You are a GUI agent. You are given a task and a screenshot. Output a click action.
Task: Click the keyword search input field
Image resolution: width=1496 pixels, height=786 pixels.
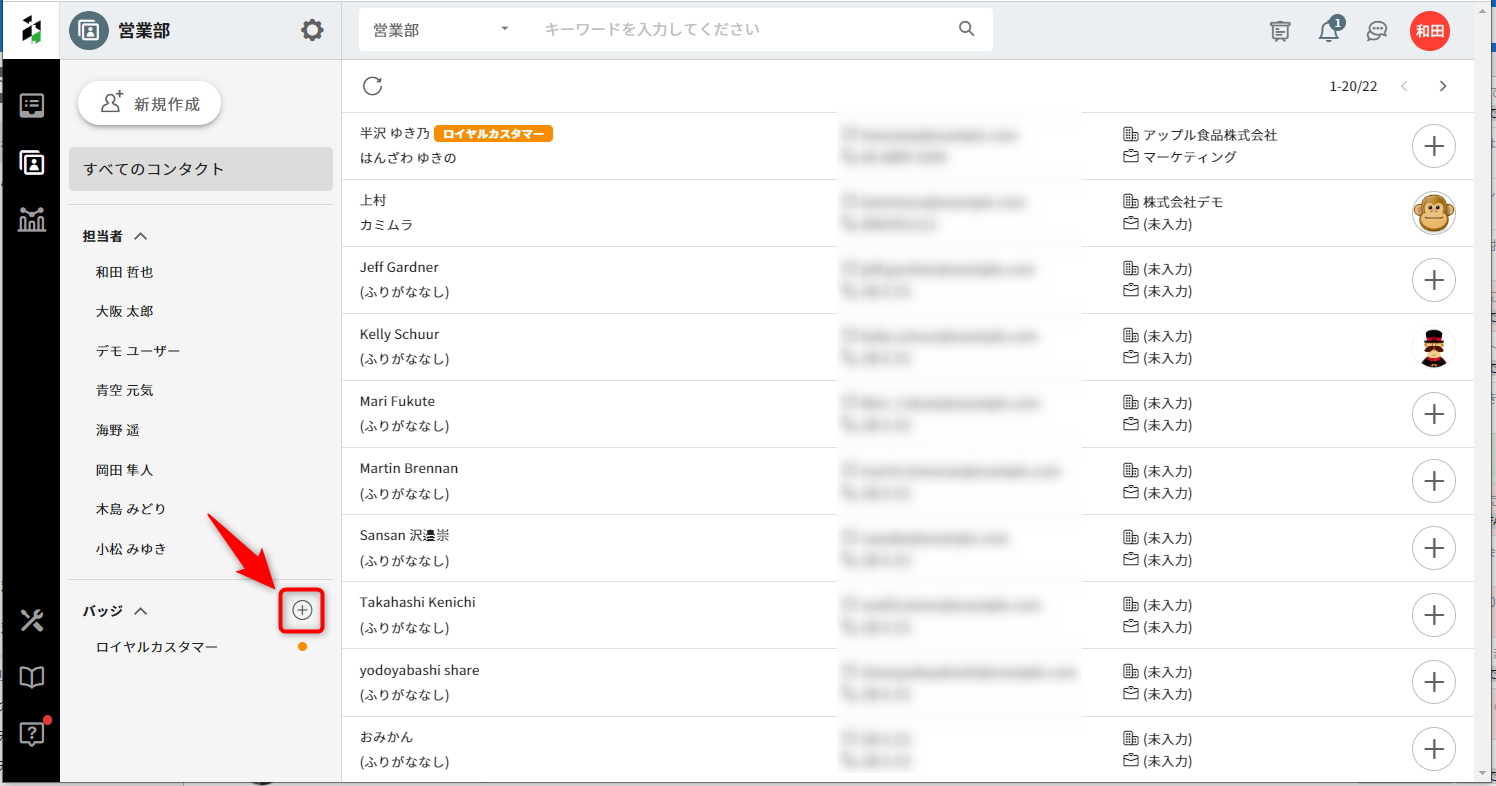click(x=740, y=30)
